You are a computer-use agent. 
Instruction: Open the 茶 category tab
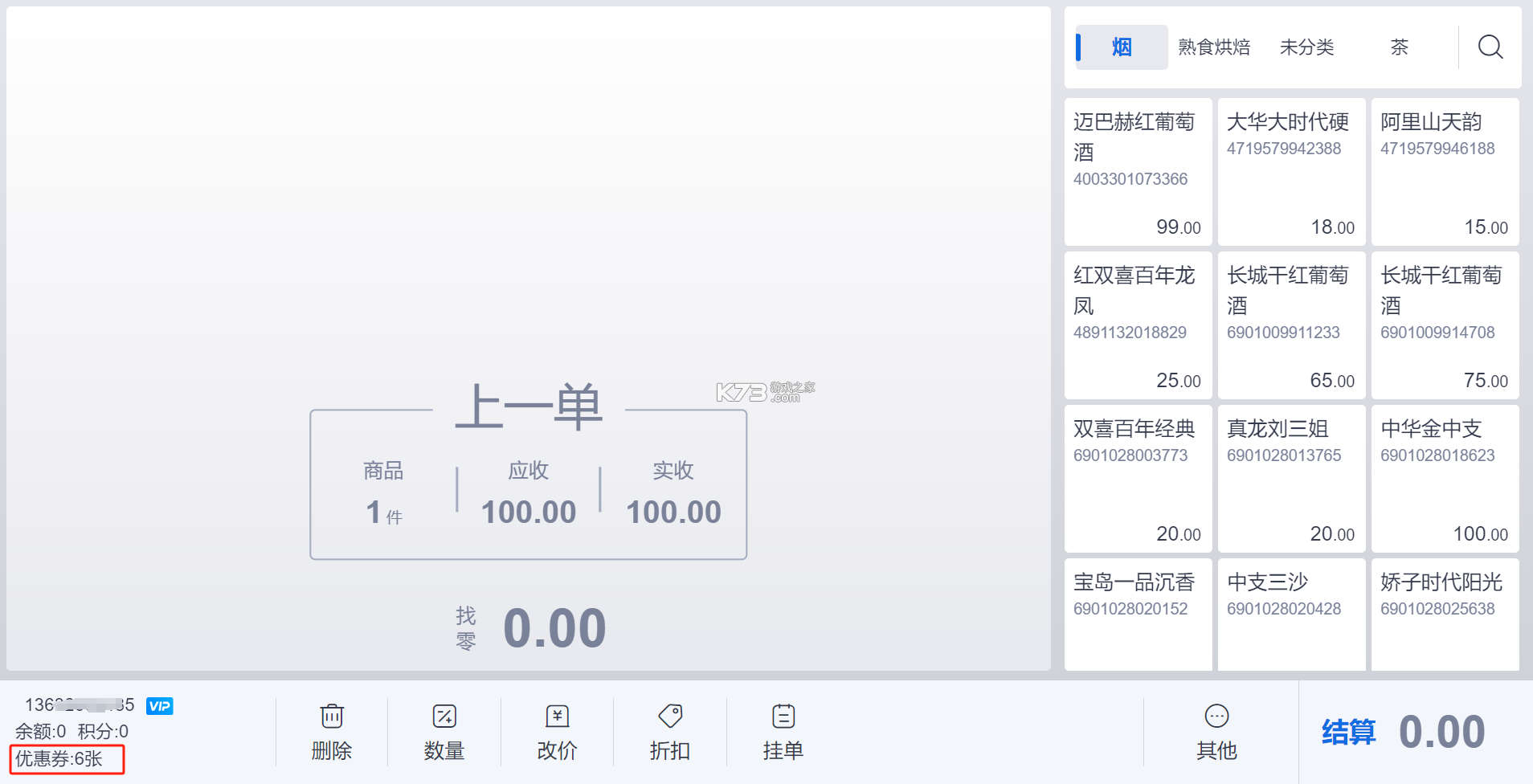click(x=1400, y=47)
